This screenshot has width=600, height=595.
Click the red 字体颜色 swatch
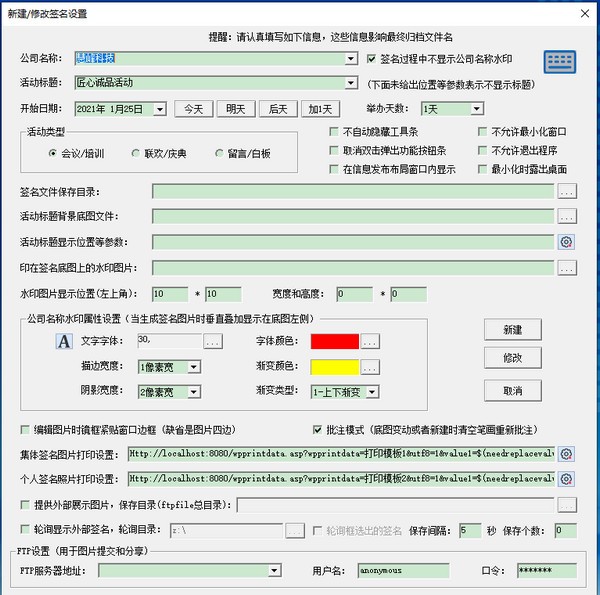click(x=333, y=342)
